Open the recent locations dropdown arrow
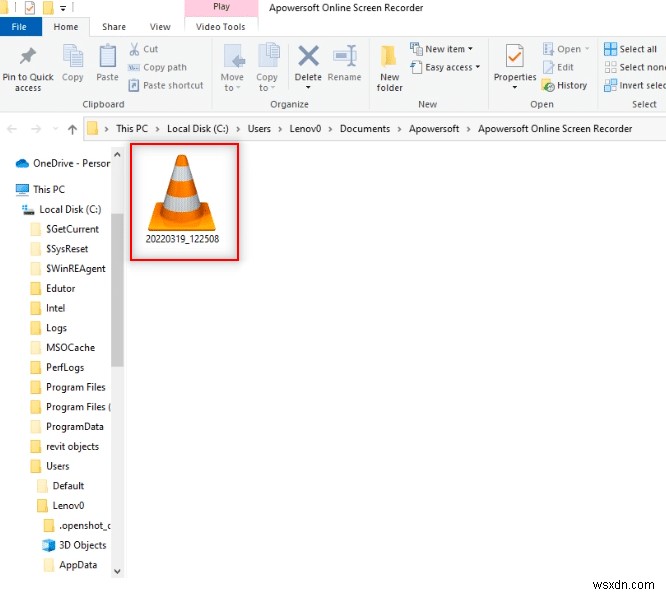 (55, 129)
